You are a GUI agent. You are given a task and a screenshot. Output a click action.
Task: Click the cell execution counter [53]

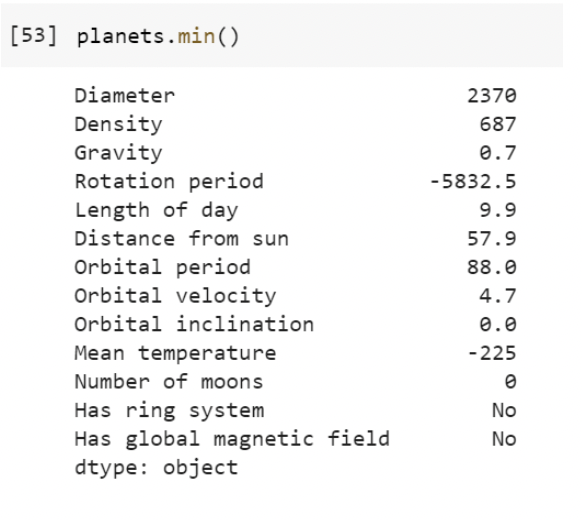tap(33, 36)
